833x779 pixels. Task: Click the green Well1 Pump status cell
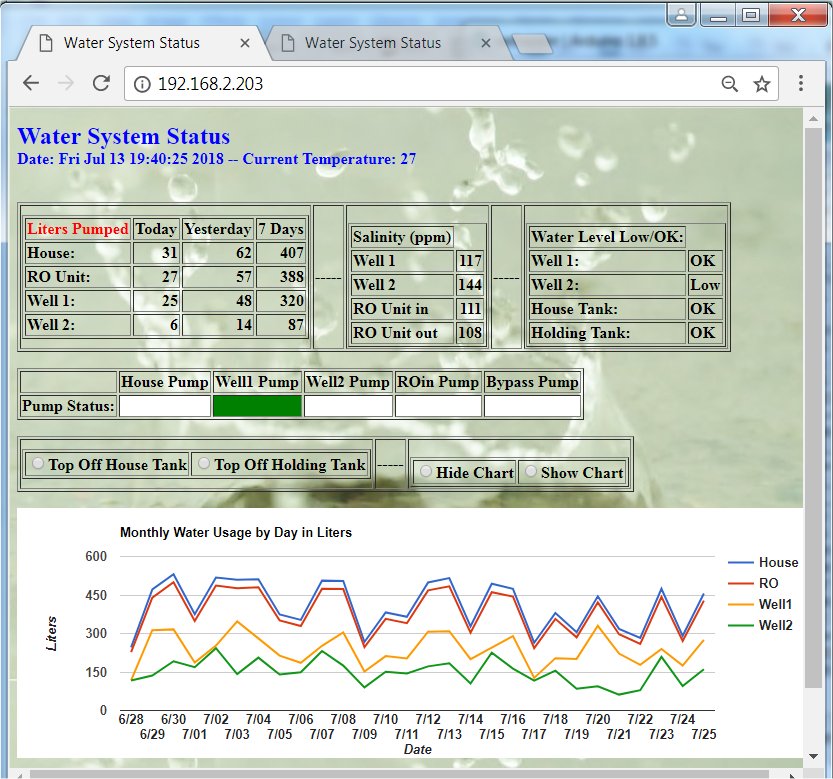(257, 405)
